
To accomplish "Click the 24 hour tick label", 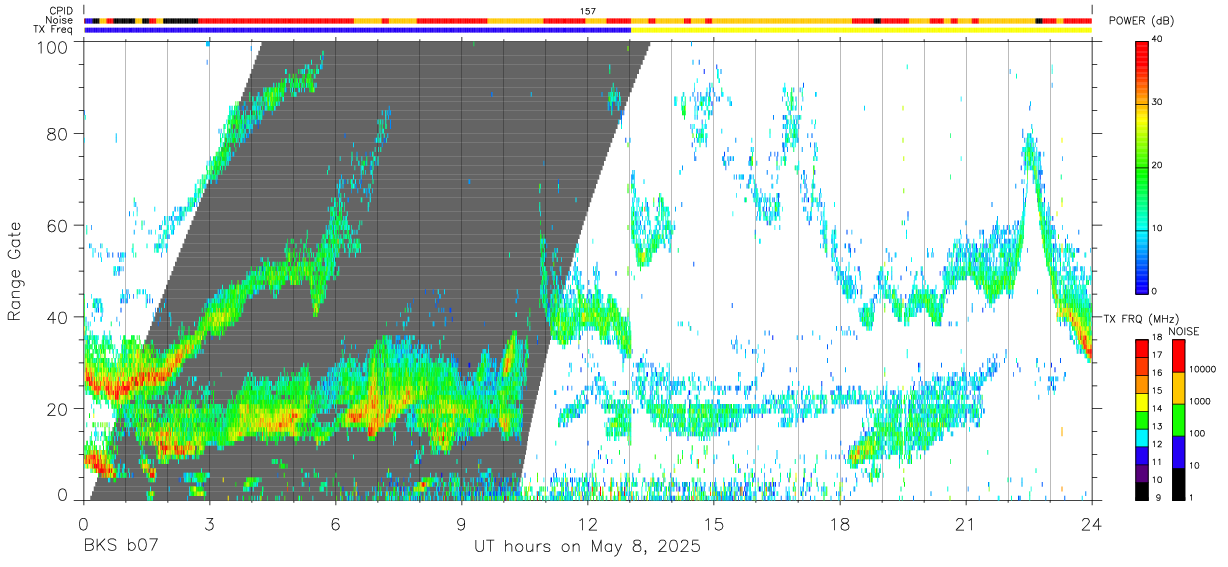I will [x=1092, y=523].
